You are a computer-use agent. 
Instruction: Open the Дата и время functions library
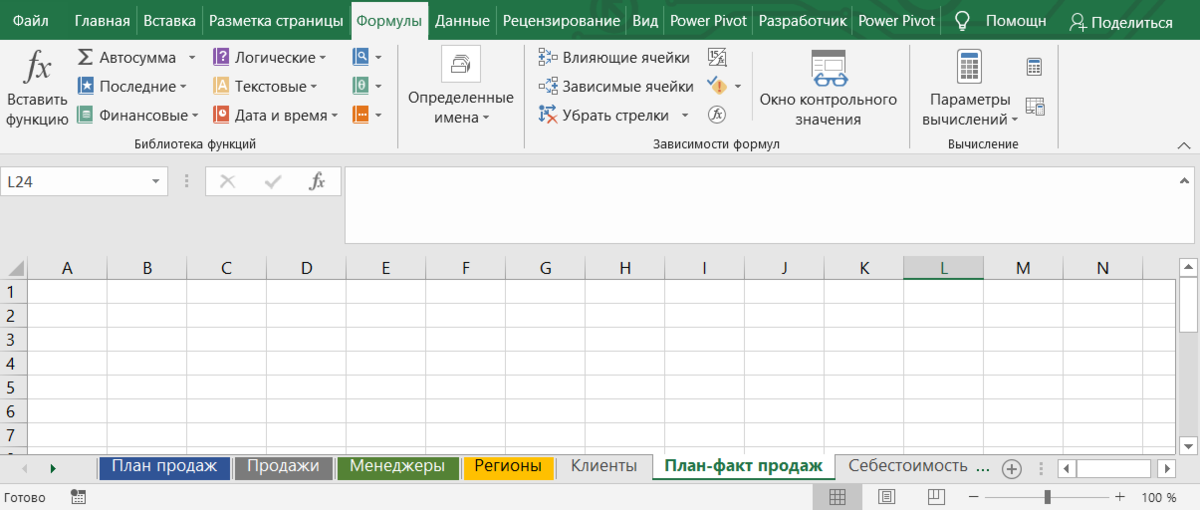pos(275,115)
